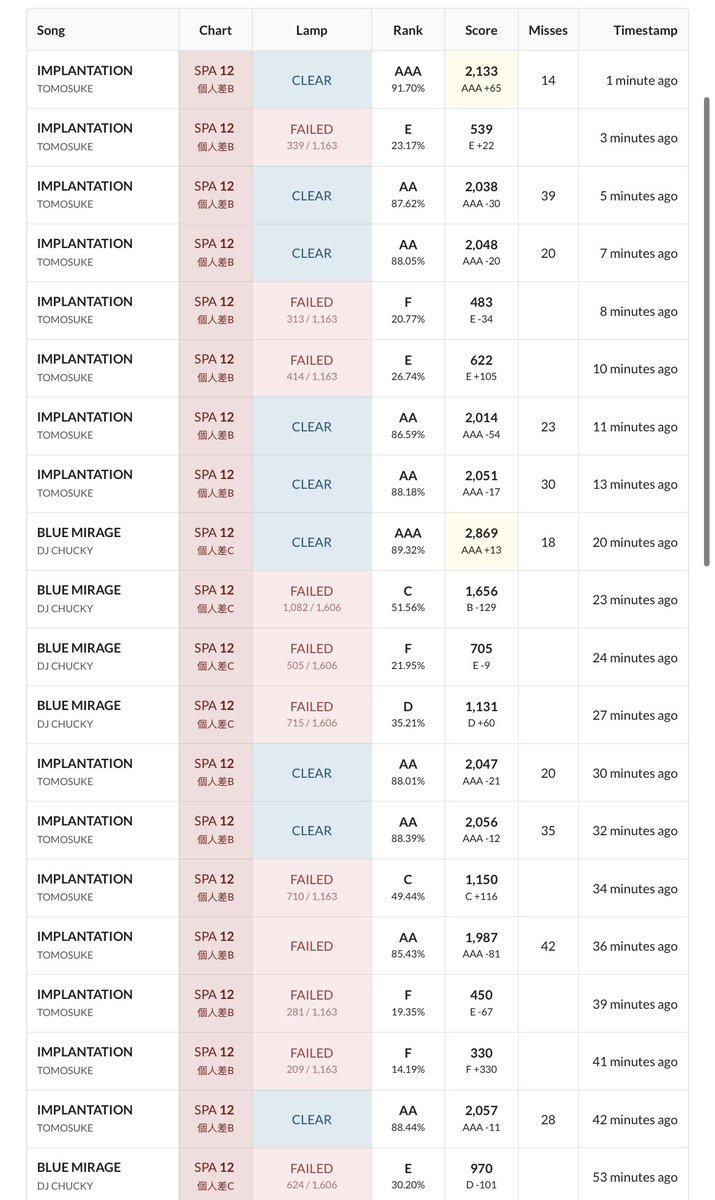Viewport: 715px width, 1200px height.
Task: Click the Chart column header
Action: click(215, 30)
